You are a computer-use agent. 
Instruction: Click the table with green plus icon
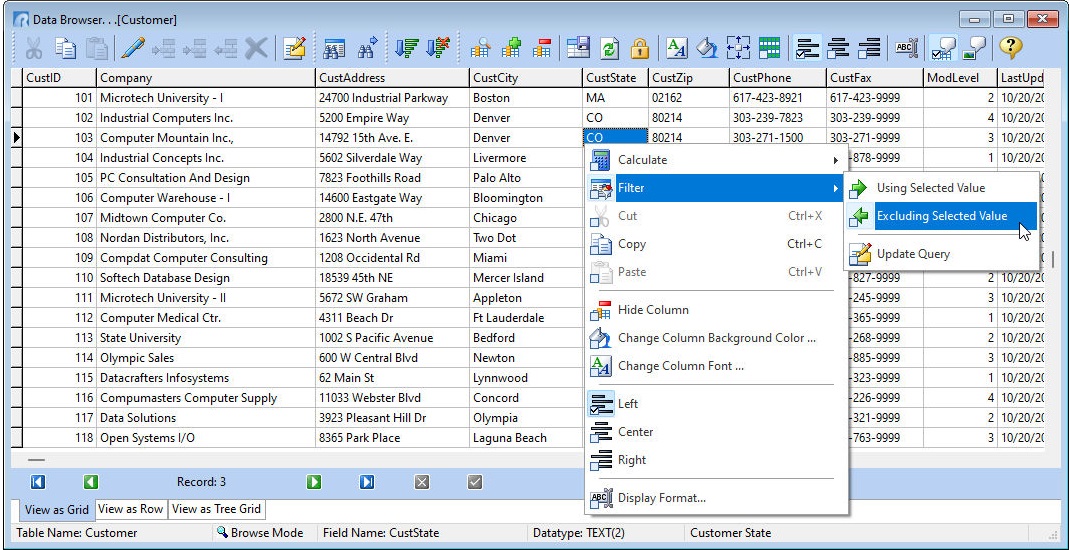[x=511, y=48]
